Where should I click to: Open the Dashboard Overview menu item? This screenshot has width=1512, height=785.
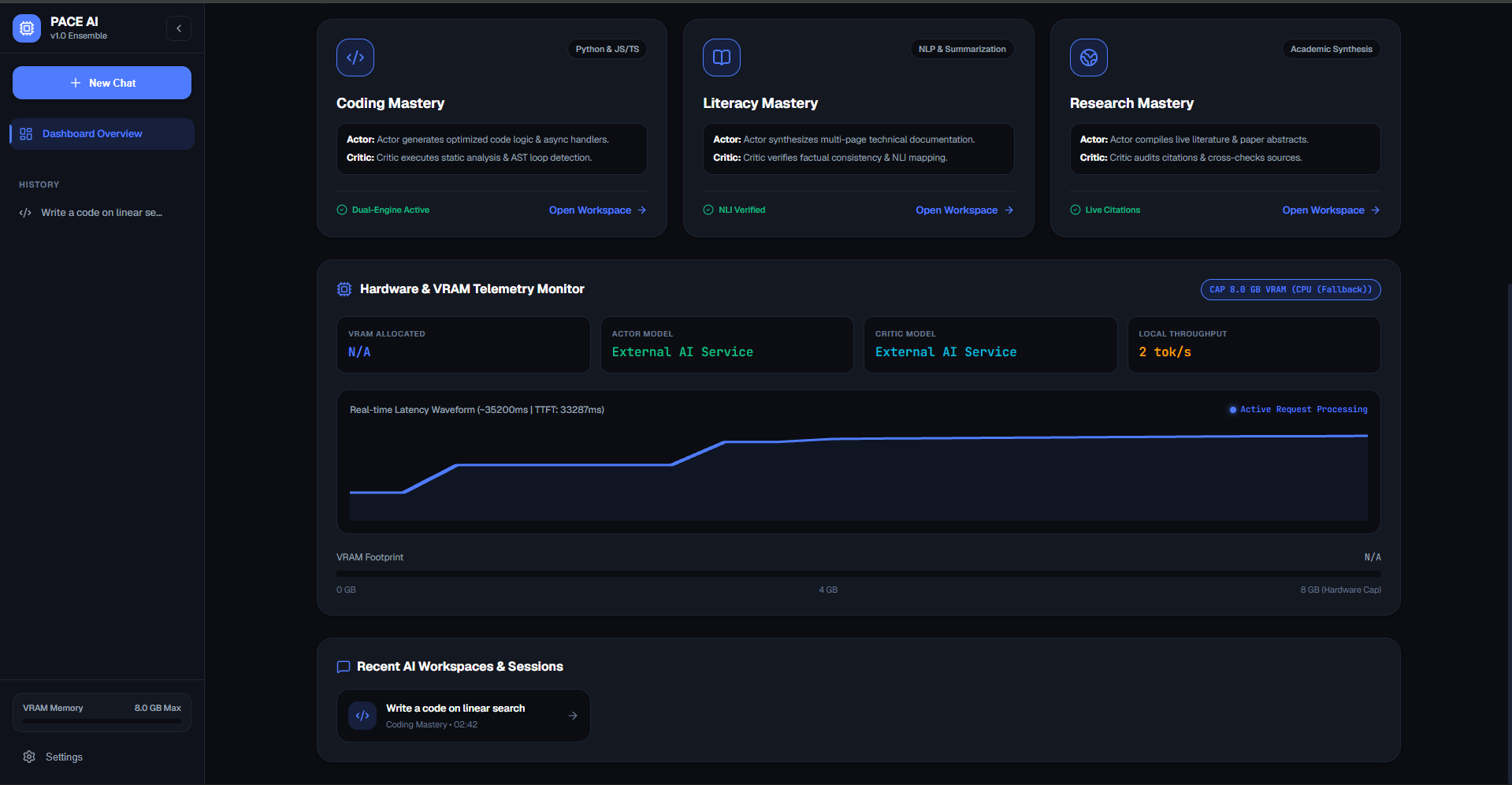tap(102, 134)
